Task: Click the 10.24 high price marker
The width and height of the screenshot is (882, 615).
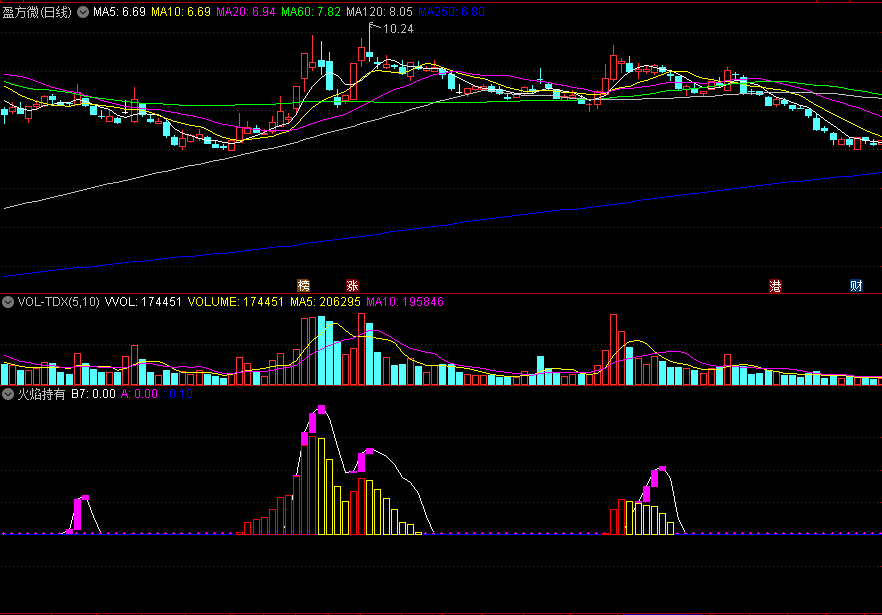Action: point(398,29)
